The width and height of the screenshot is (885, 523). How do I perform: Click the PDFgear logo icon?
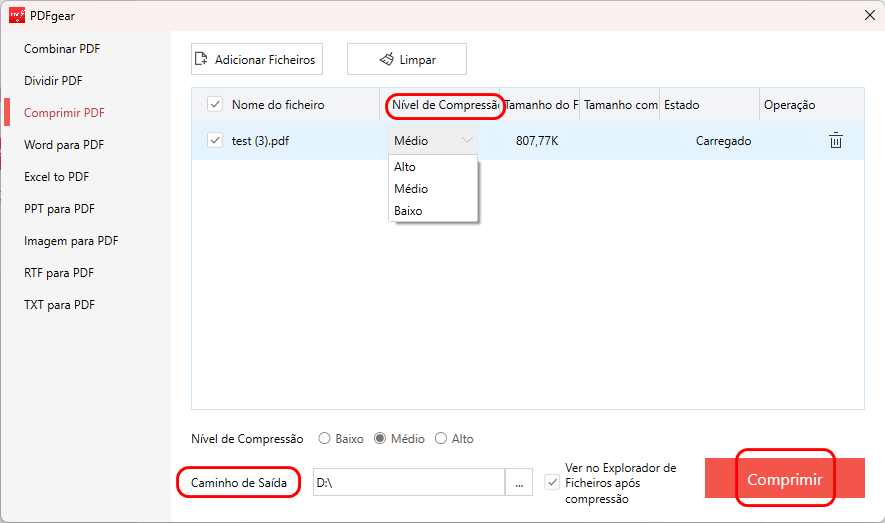pos(17,15)
